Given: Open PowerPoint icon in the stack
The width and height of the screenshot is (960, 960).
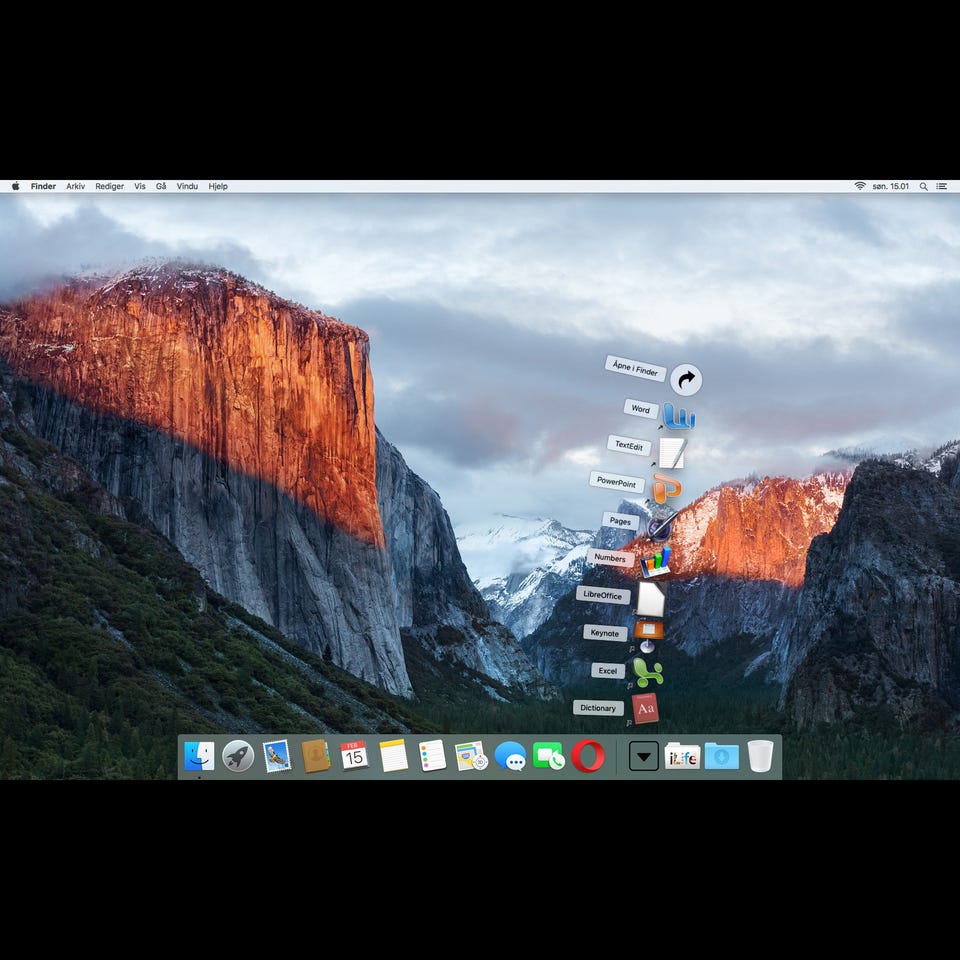Looking at the screenshot, I should pyautogui.click(x=666, y=489).
